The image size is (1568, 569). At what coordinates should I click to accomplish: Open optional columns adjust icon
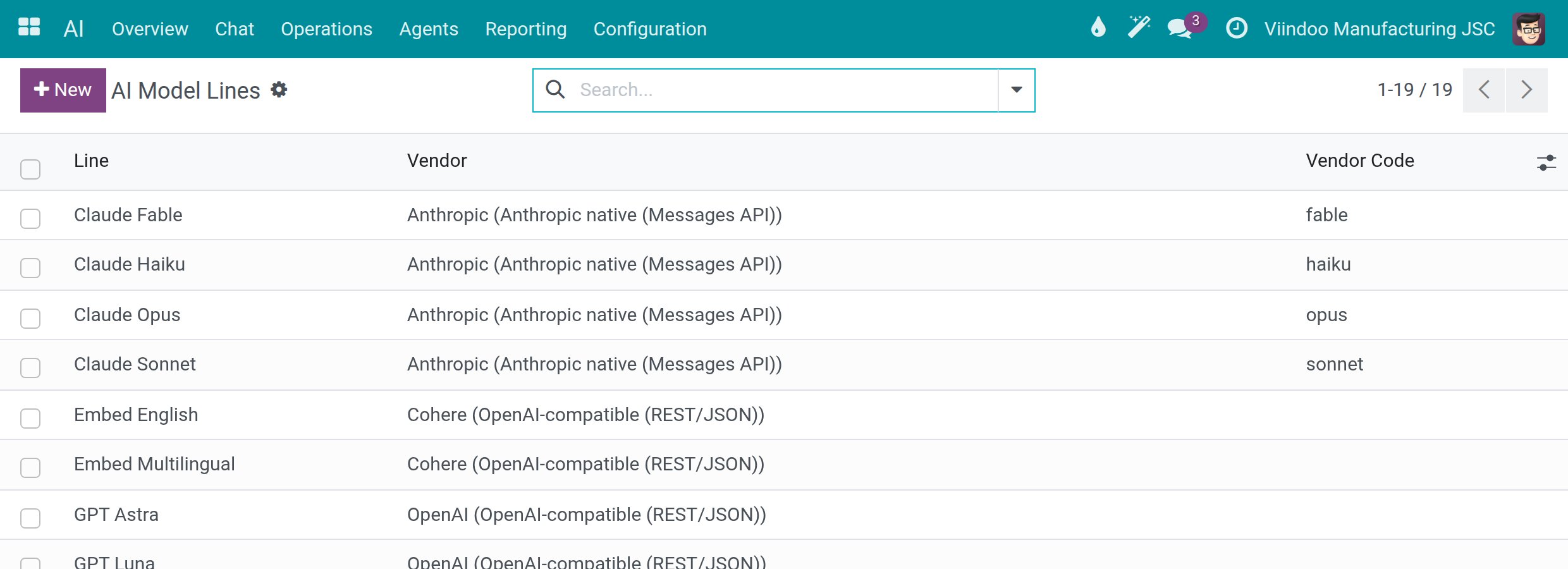1546,162
